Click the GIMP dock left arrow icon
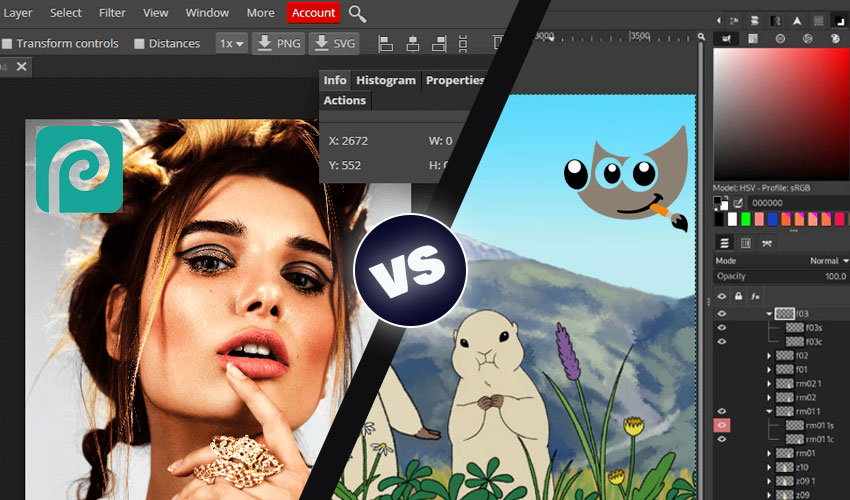The image size is (850, 500). pos(719,21)
